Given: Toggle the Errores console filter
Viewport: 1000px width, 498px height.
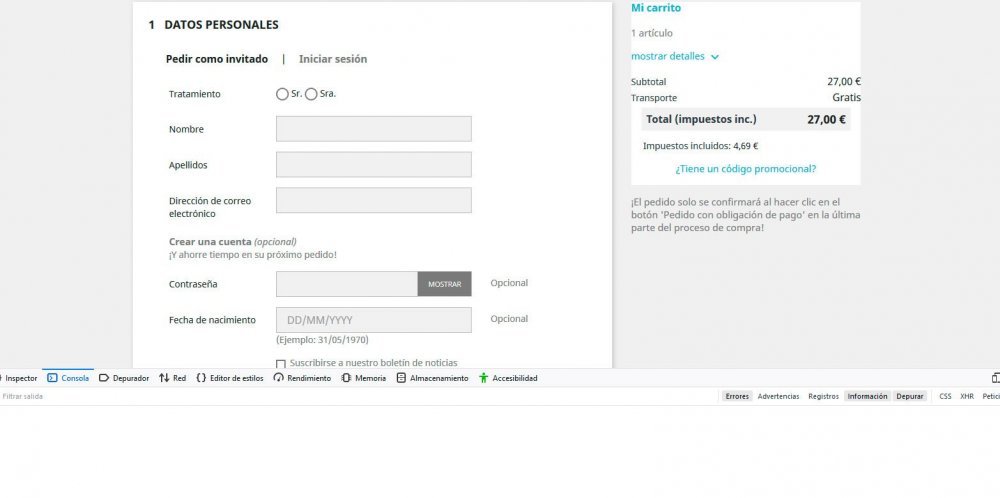Looking at the screenshot, I should [737, 397].
